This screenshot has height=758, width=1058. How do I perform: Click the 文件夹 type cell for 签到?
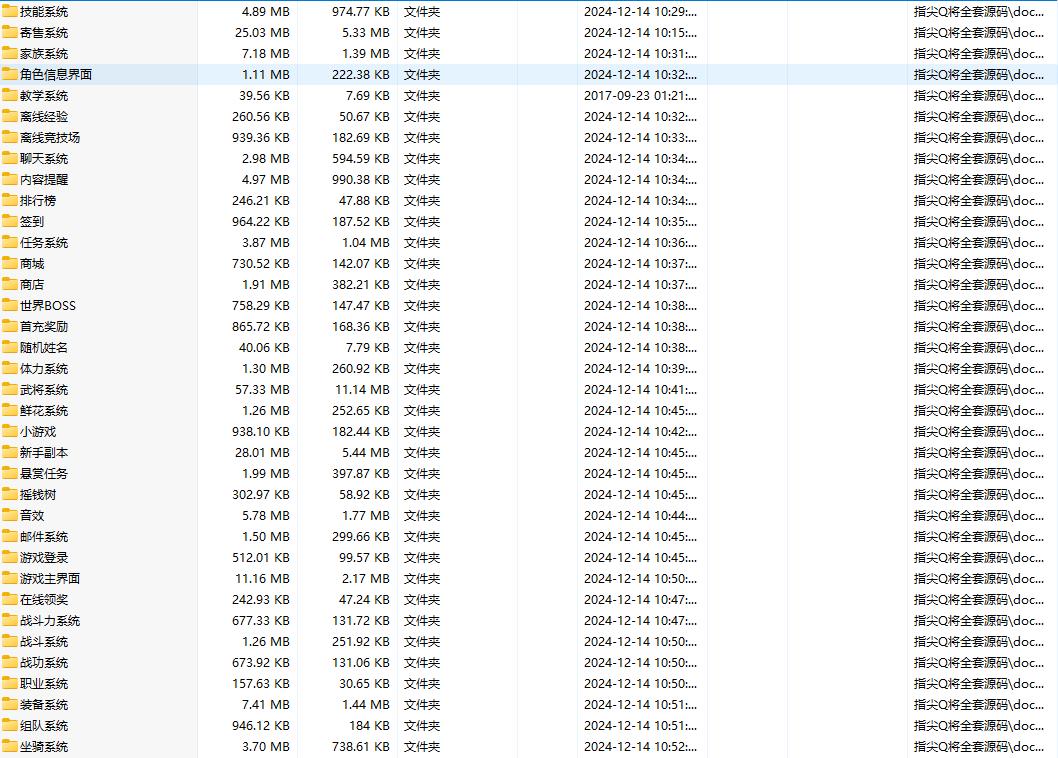(422, 222)
